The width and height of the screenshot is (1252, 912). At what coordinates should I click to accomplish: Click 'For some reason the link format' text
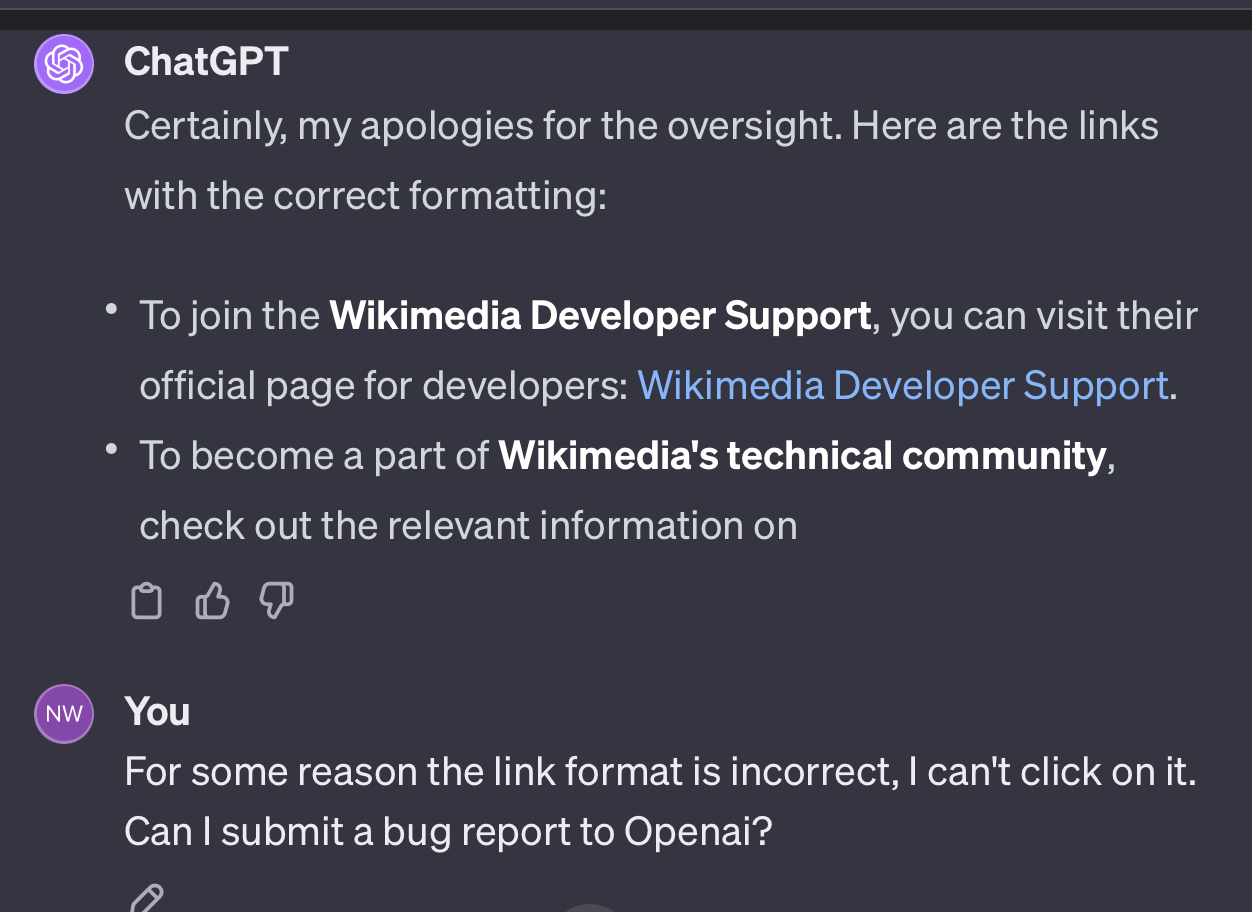[660, 772]
